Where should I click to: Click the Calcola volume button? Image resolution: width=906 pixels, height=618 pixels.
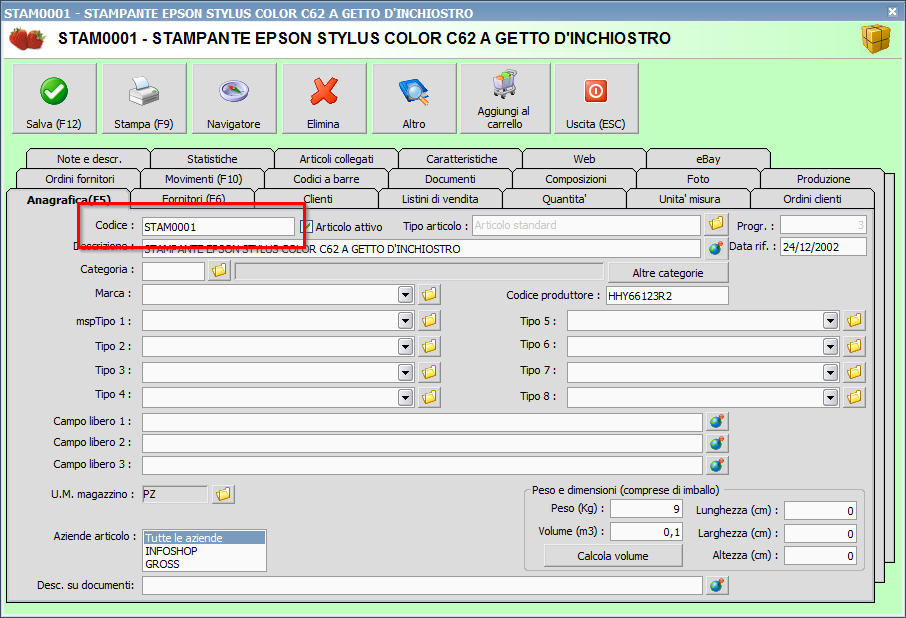click(613, 556)
